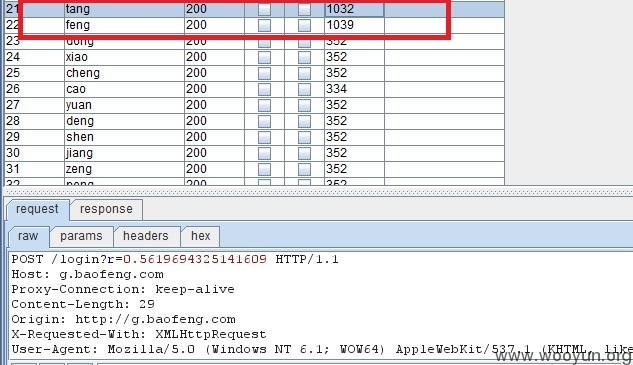Enable the left checkbox in deng row
Viewport: 633px width, 365px height.
(x=264, y=121)
